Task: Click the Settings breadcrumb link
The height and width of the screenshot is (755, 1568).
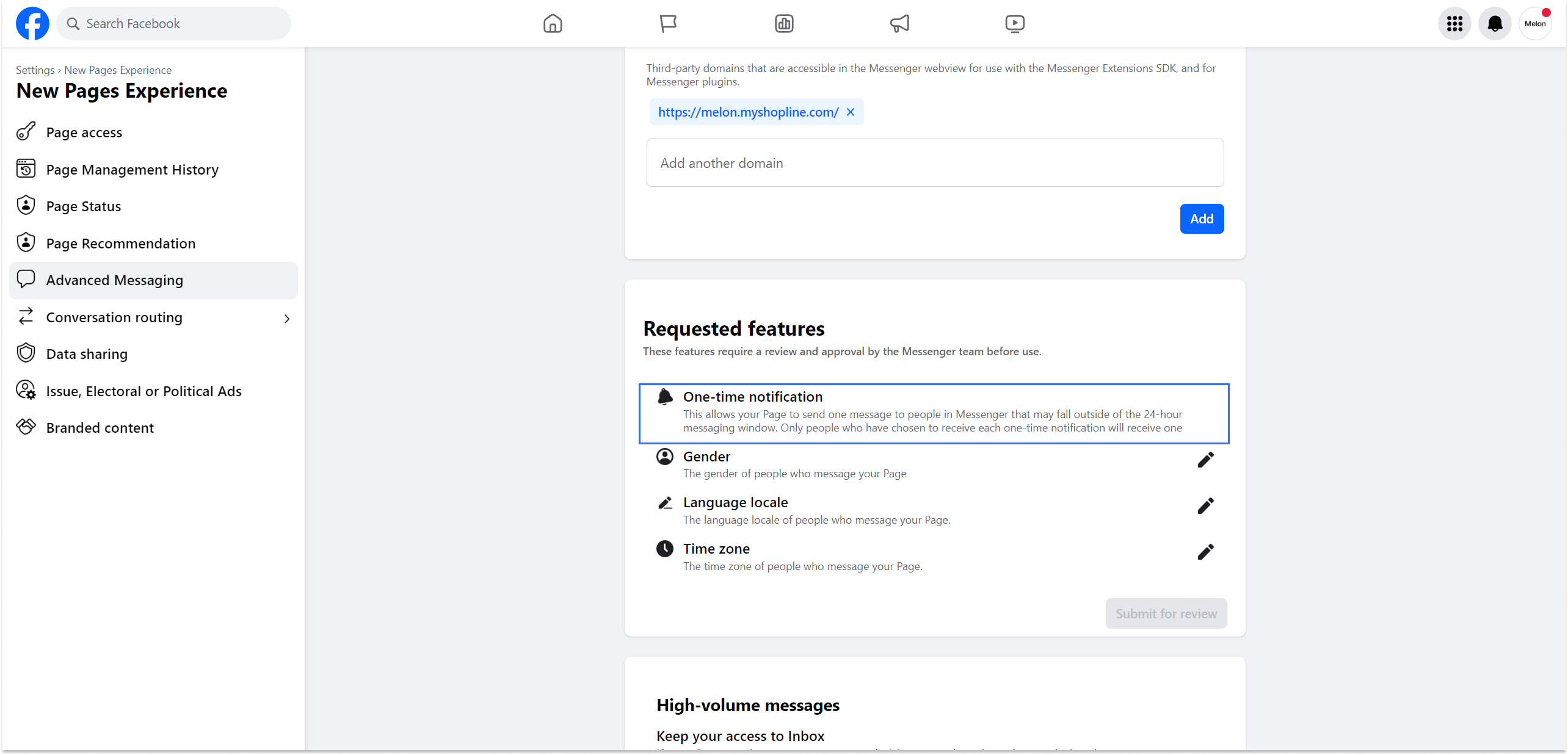Action: 35,70
